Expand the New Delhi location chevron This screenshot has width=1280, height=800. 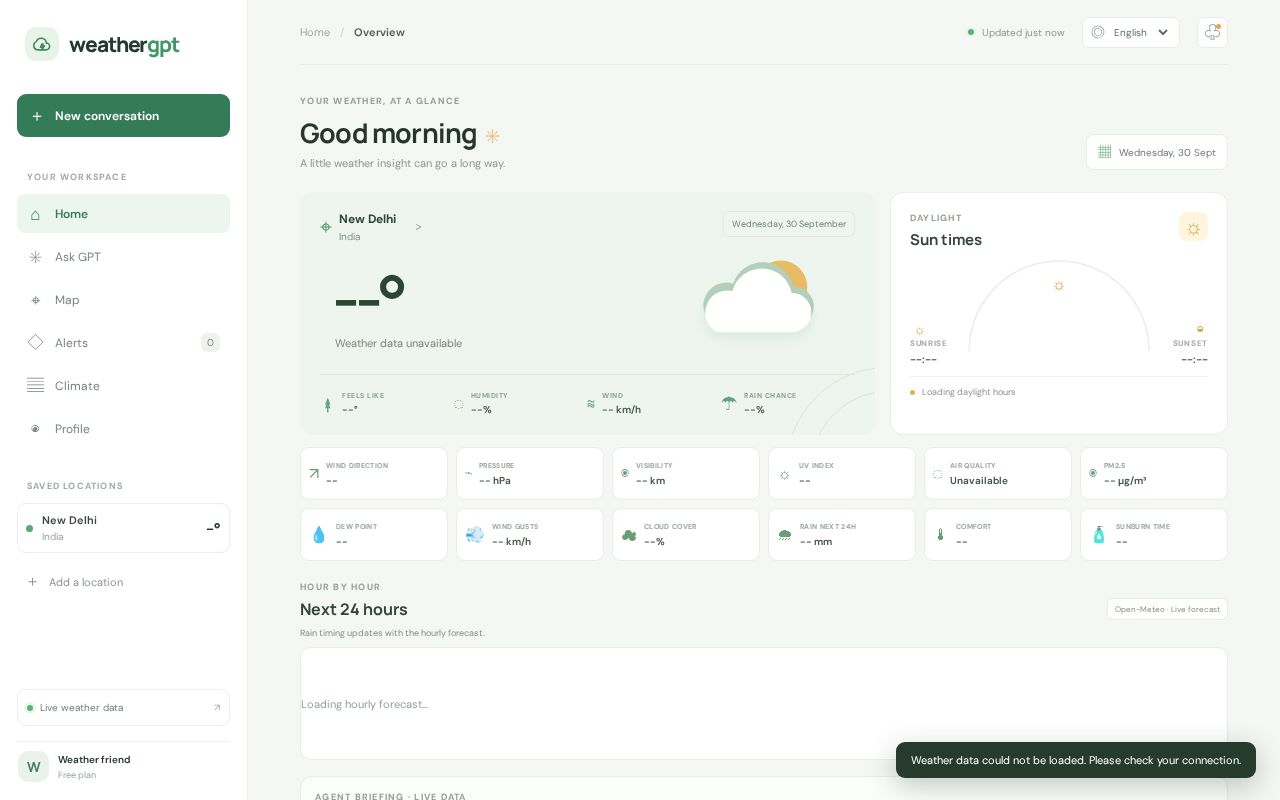(x=418, y=227)
